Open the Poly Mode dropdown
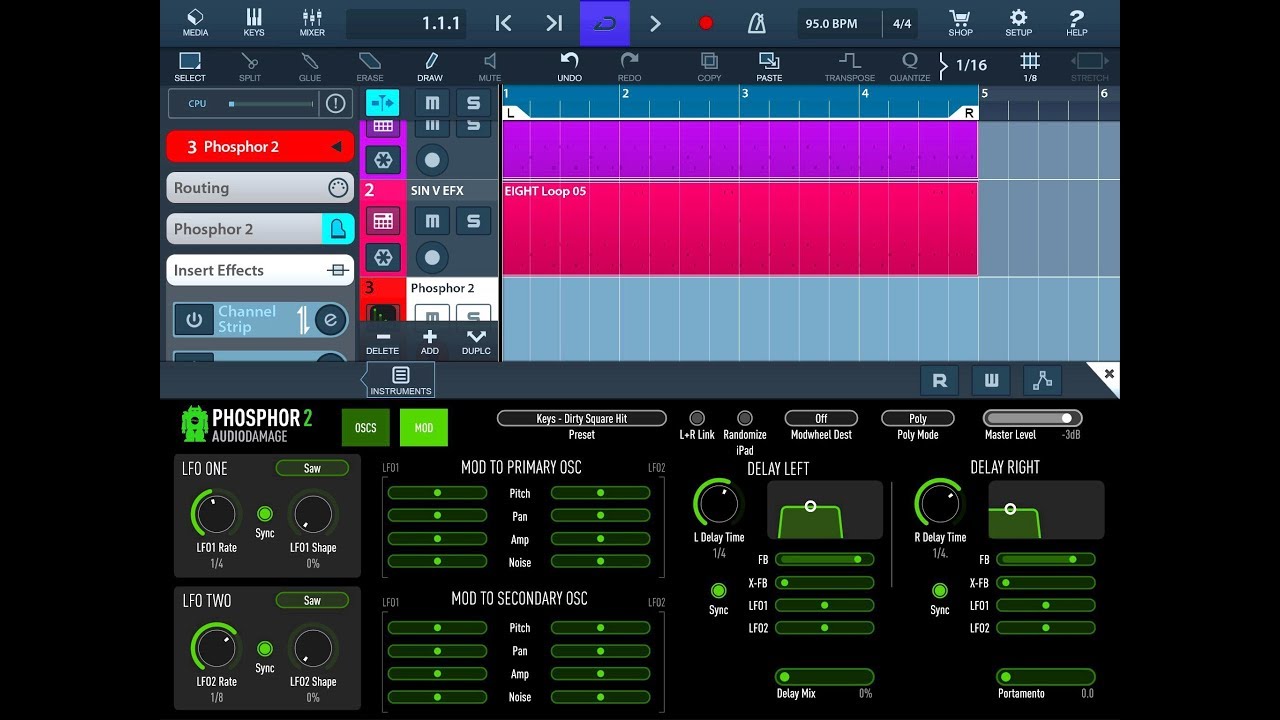 918,418
